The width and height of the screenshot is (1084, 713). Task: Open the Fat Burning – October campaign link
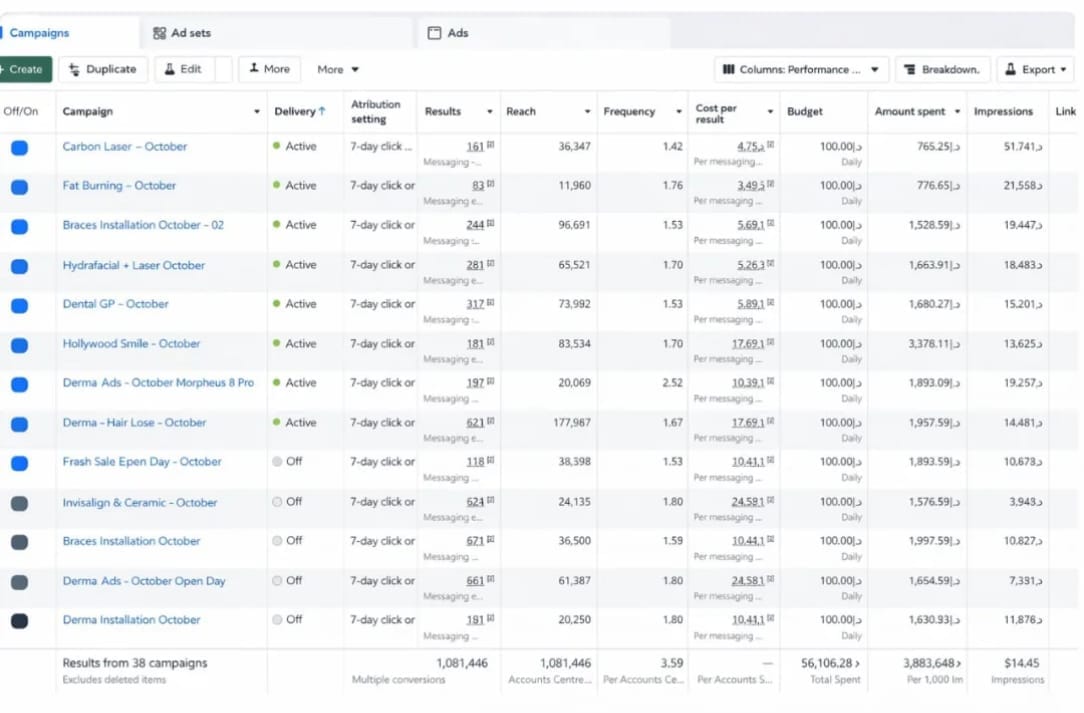[x=119, y=186]
